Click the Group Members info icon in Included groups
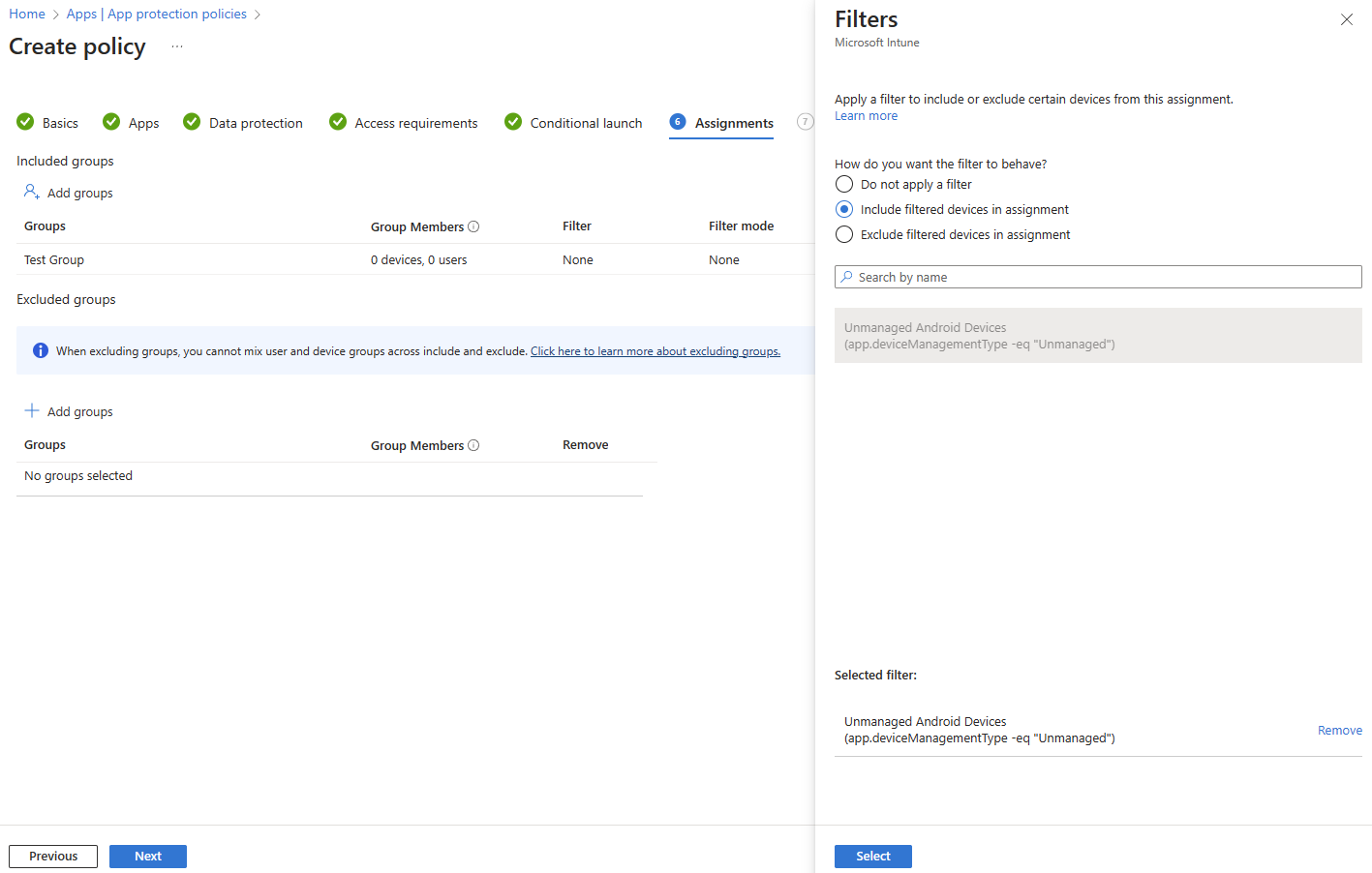This screenshot has width=1372, height=873. point(473,226)
